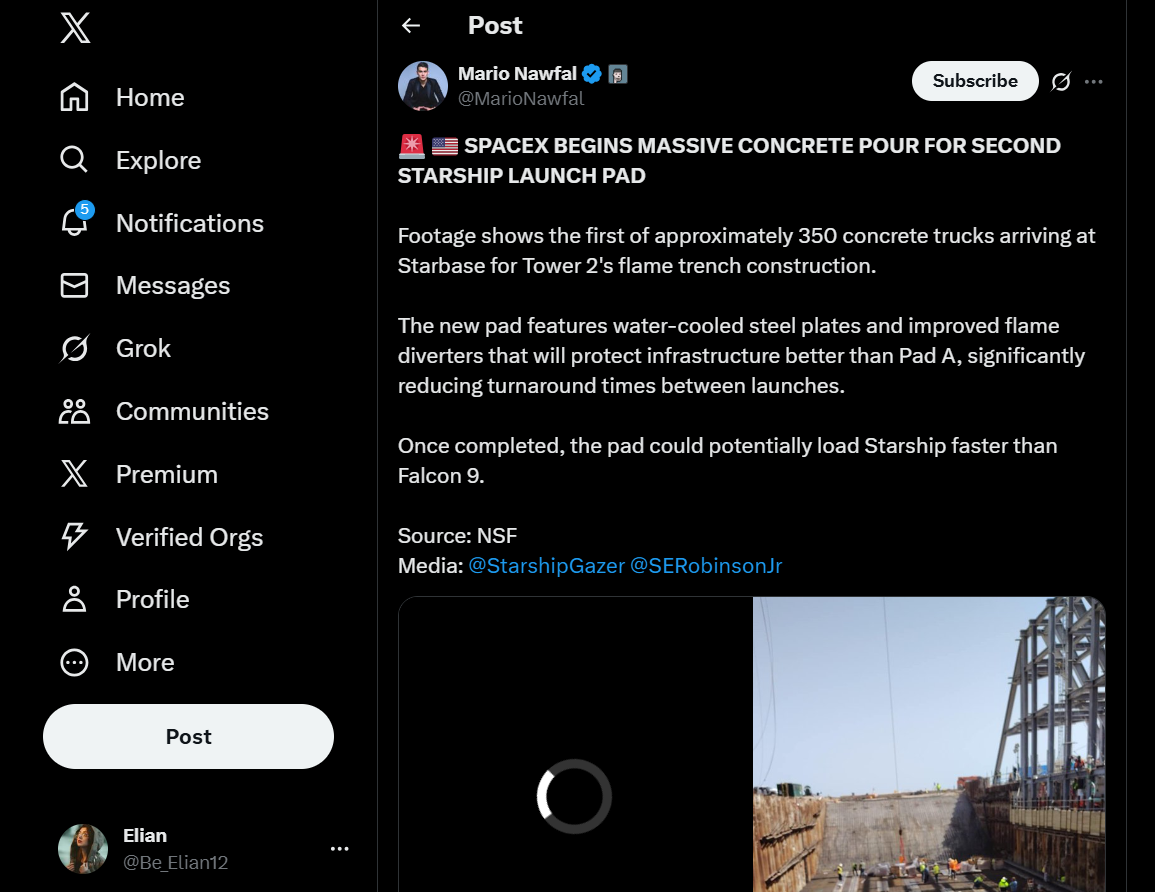Go back with the arrow icon
The width and height of the screenshot is (1155, 892).
coord(411,26)
